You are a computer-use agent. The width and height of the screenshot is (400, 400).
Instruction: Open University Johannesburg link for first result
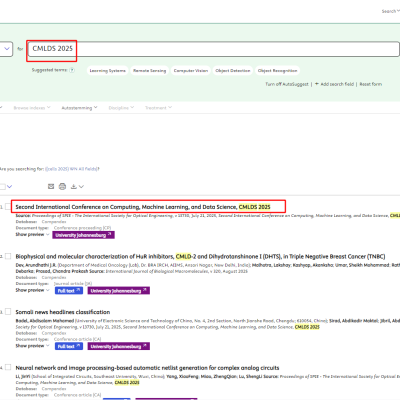click(83, 235)
